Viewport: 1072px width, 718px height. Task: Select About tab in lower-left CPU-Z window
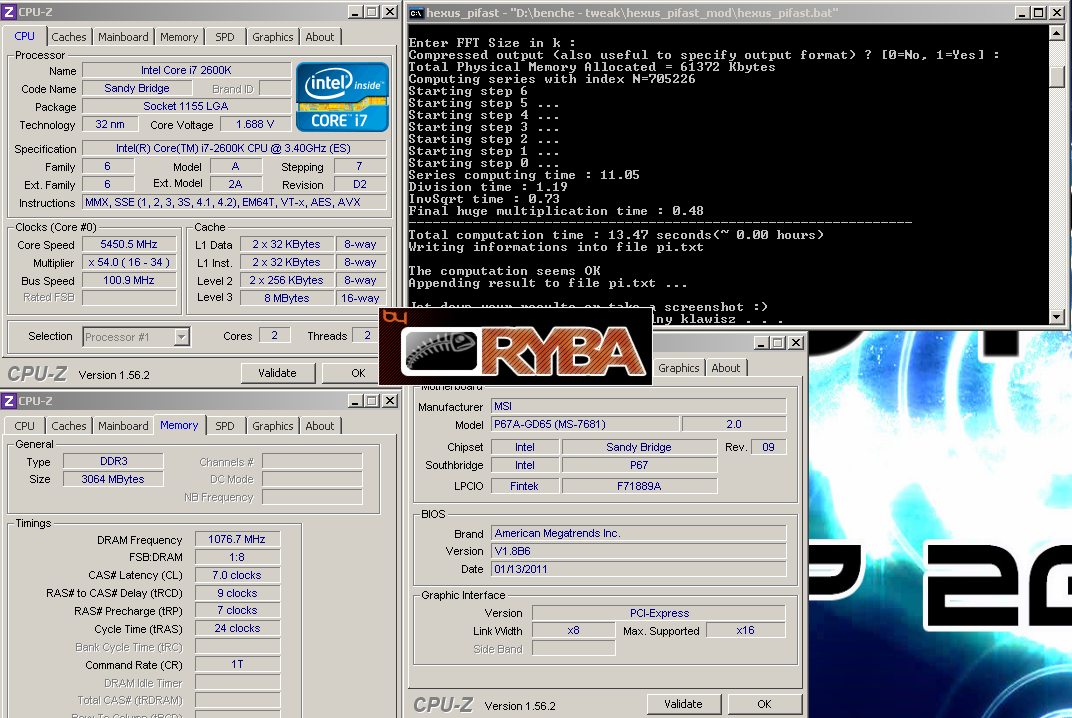point(319,425)
